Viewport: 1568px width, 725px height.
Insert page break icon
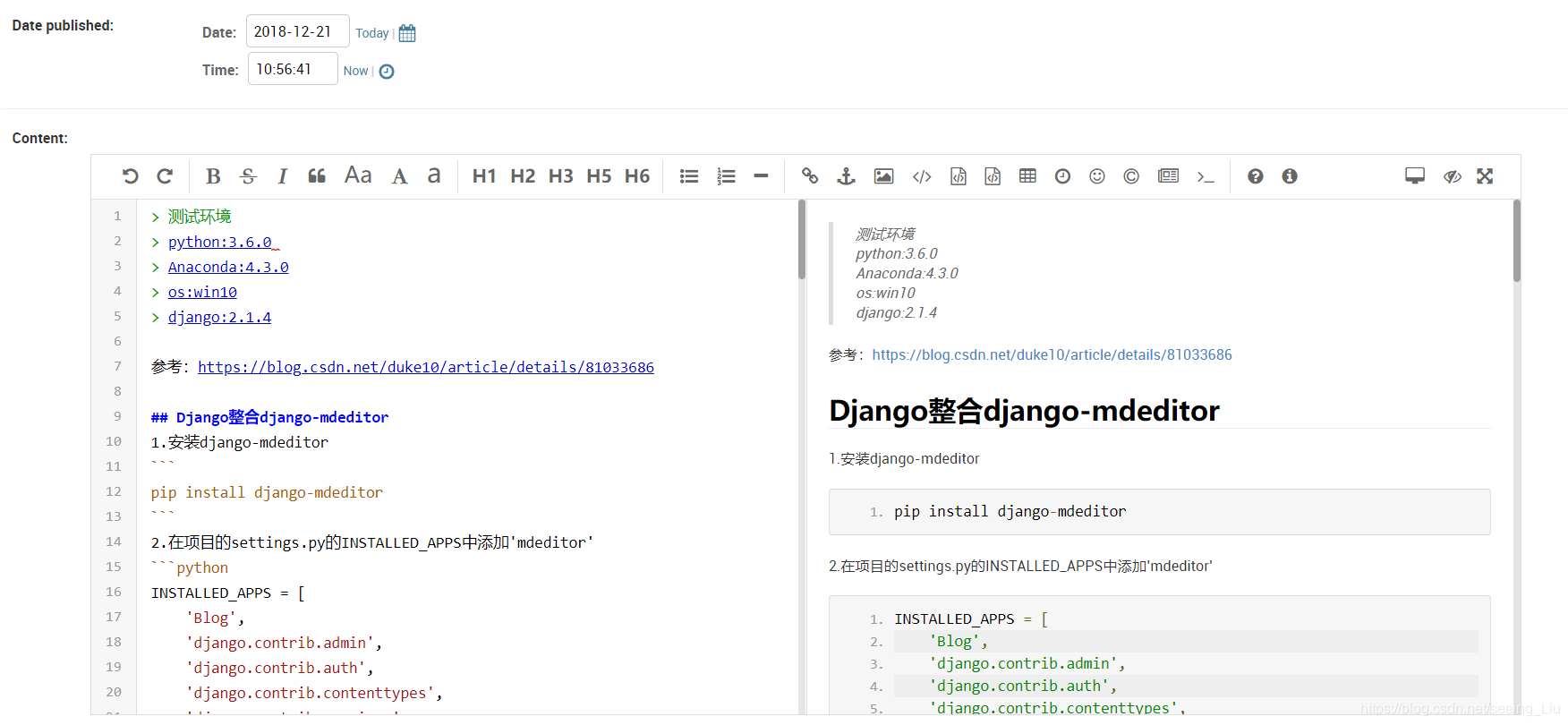click(1168, 176)
